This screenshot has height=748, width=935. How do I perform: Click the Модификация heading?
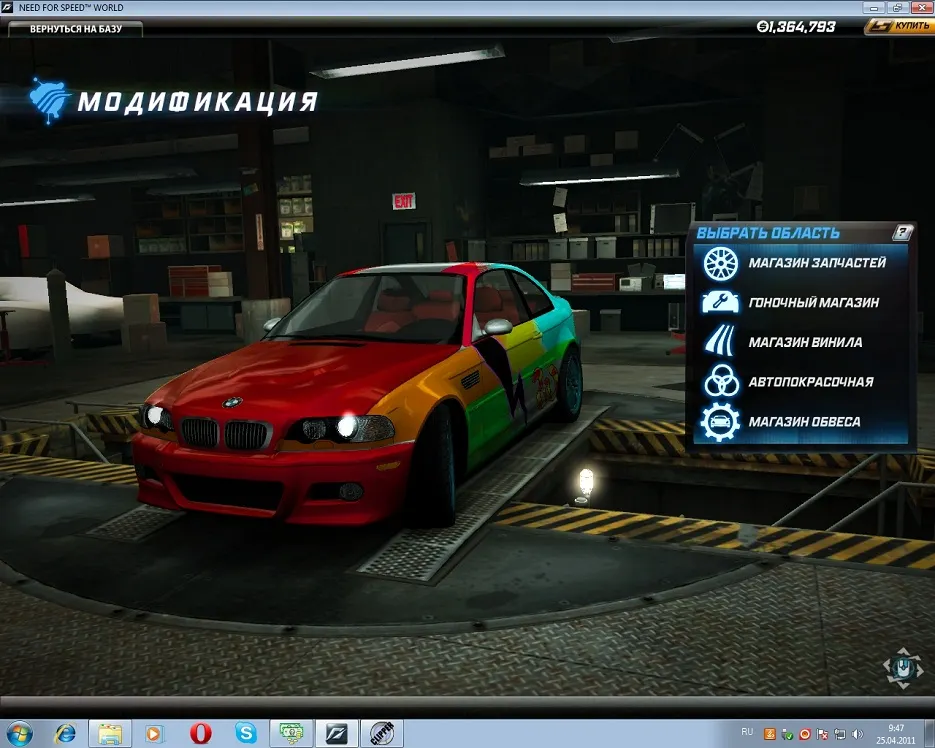[197, 101]
